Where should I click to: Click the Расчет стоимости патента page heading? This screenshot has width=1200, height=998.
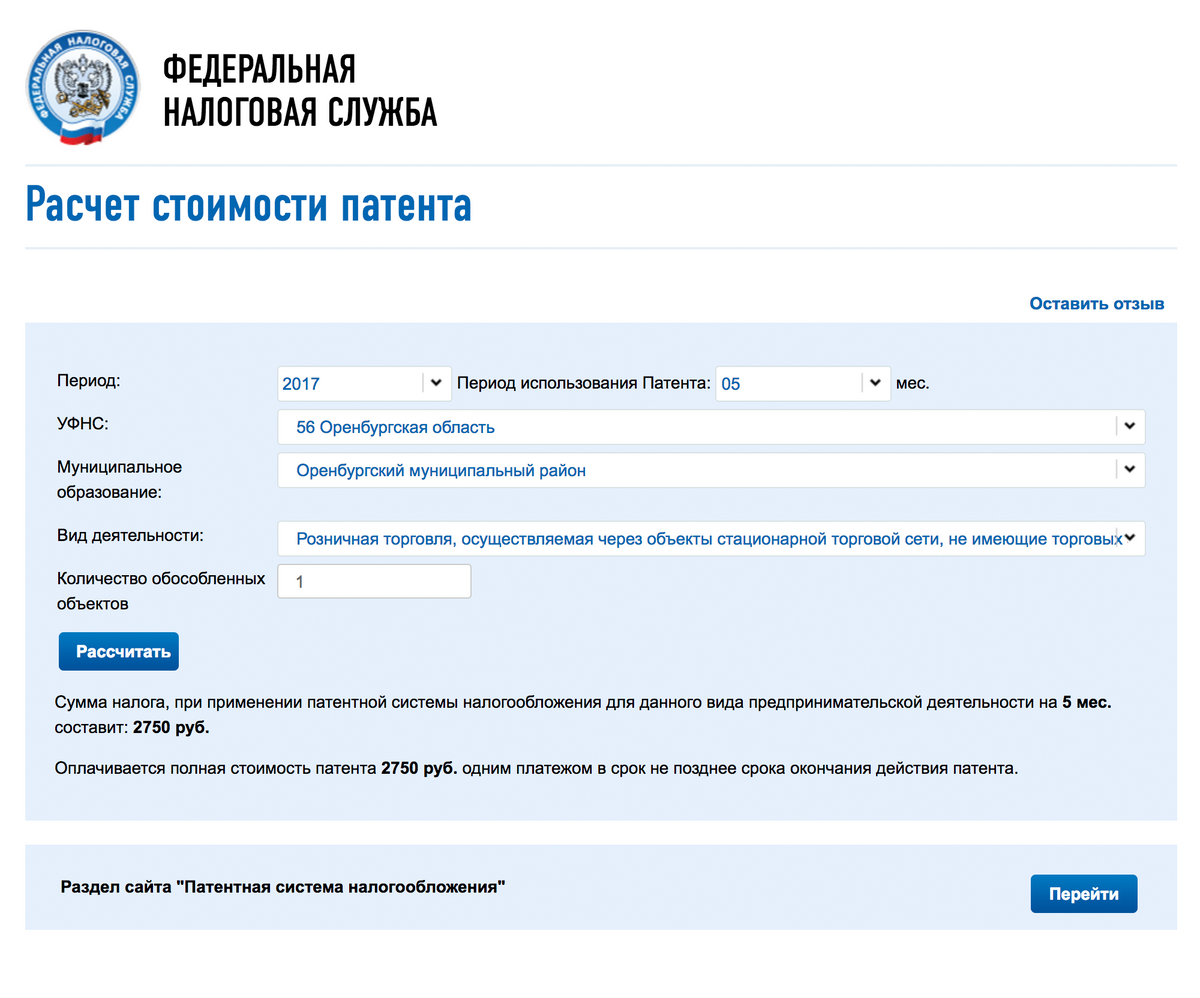248,204
